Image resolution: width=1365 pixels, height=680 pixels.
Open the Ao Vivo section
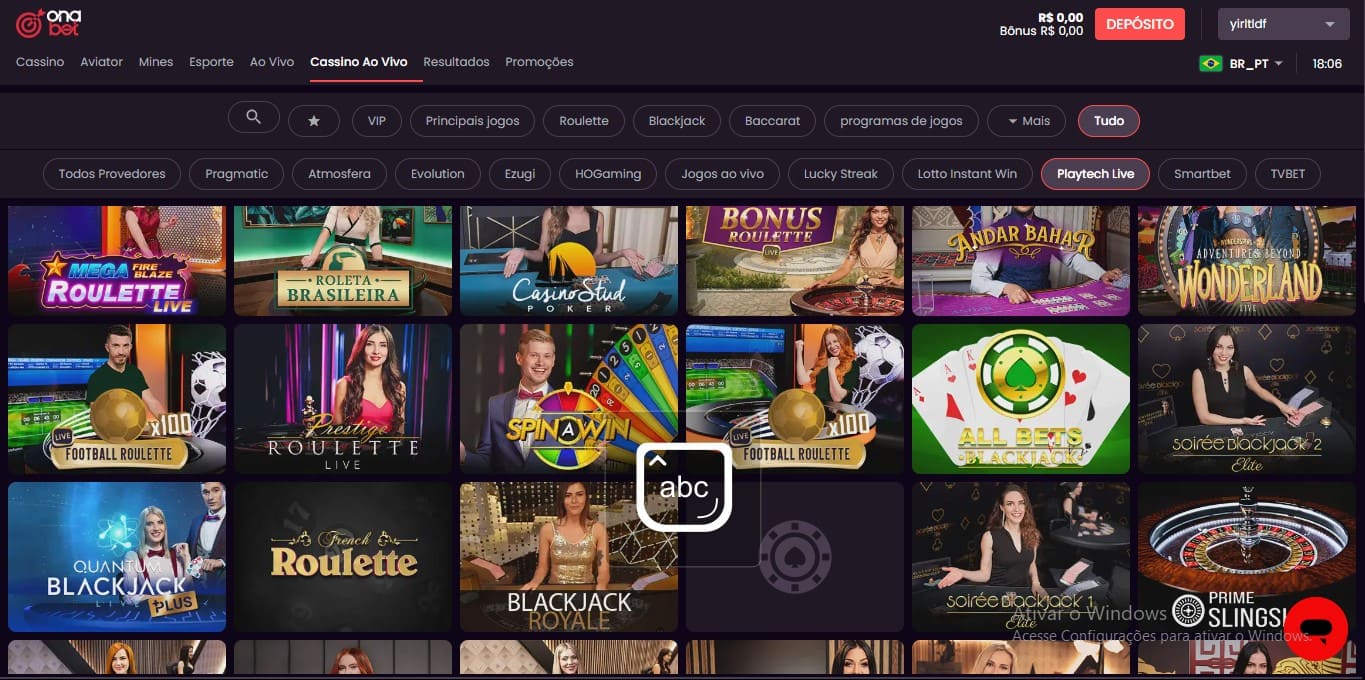(x=272, y=62)
